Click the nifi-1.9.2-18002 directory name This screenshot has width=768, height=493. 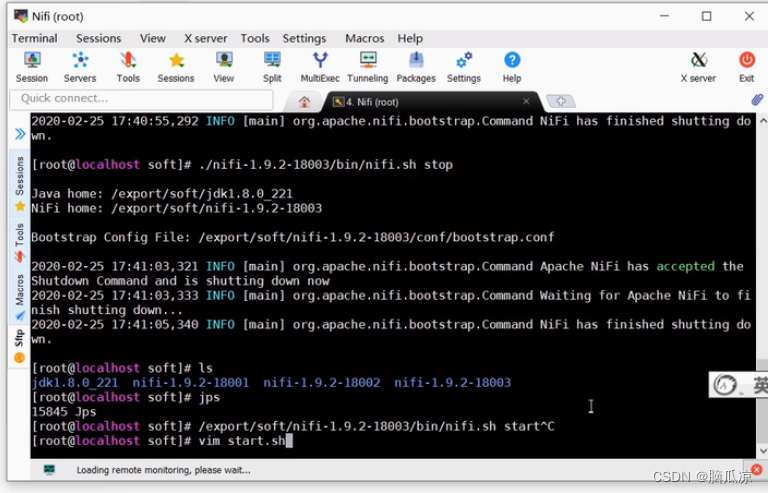322,382
